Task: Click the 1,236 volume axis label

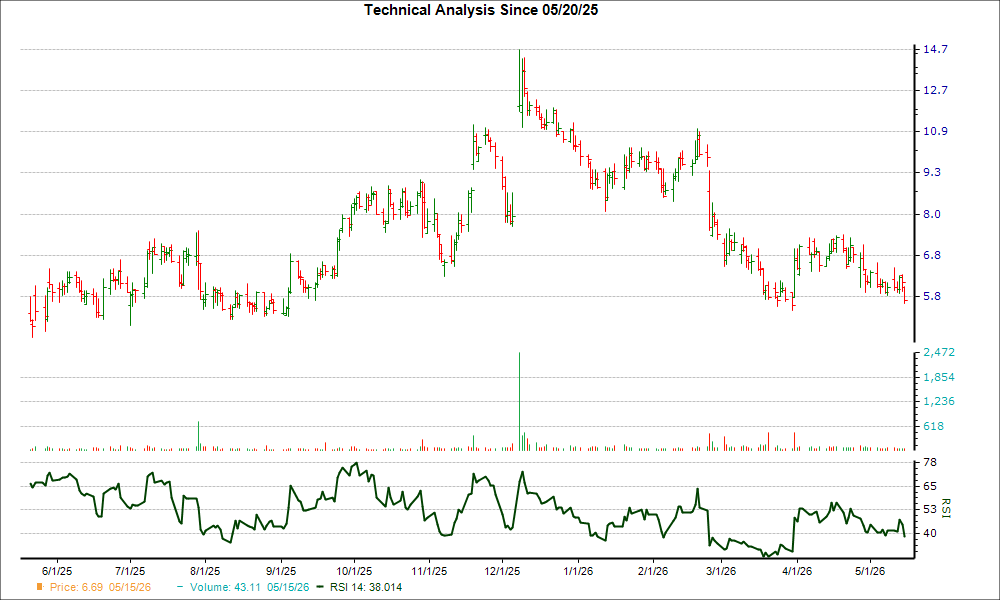Action: click(x=939, y=402)
